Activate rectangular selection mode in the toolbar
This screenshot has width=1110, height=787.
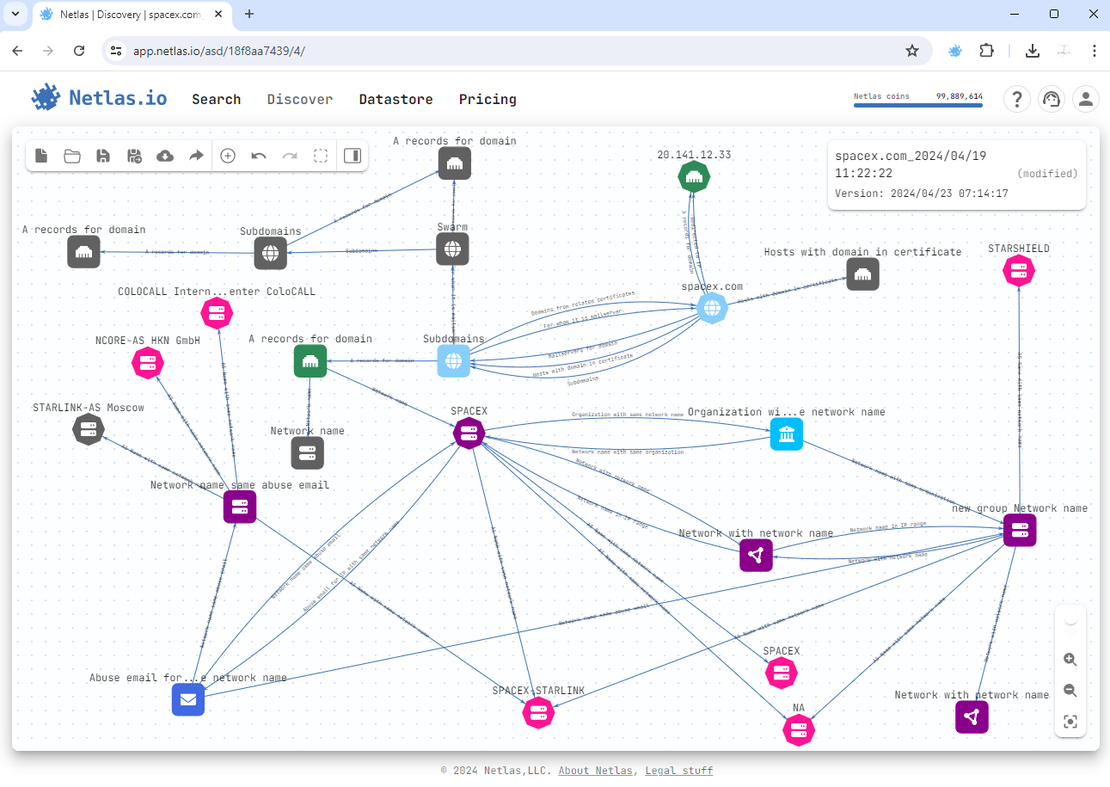pyautogui.click(x=320, y=156)
